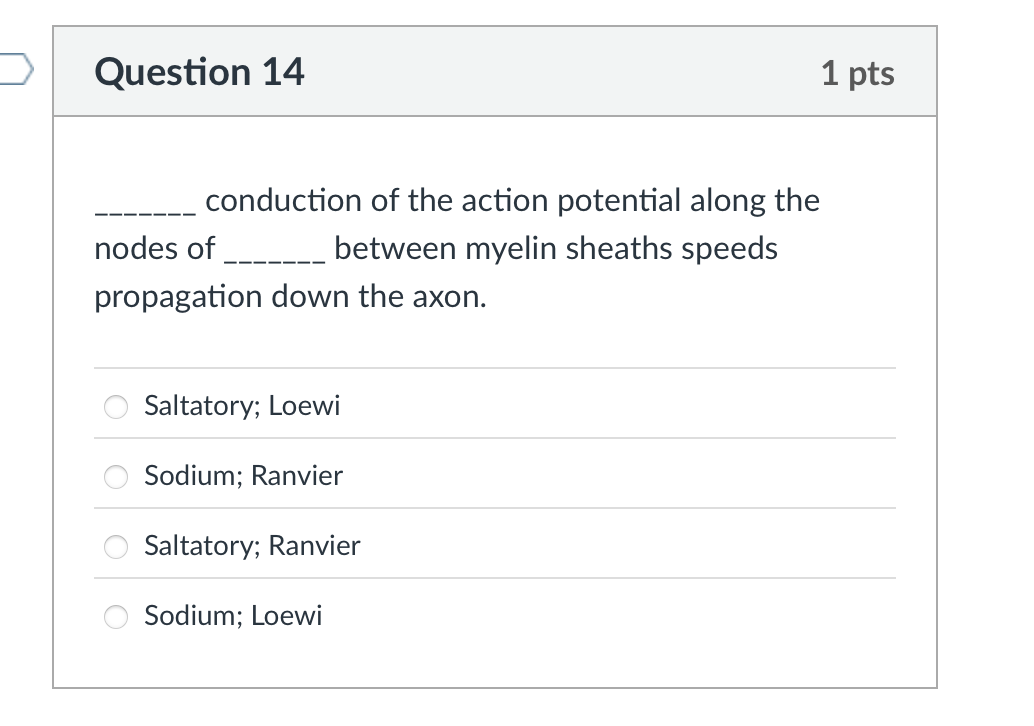Click the Saltatory; Loewi answer label
This screenshot has width=1034, height=726.
(241, 406)
